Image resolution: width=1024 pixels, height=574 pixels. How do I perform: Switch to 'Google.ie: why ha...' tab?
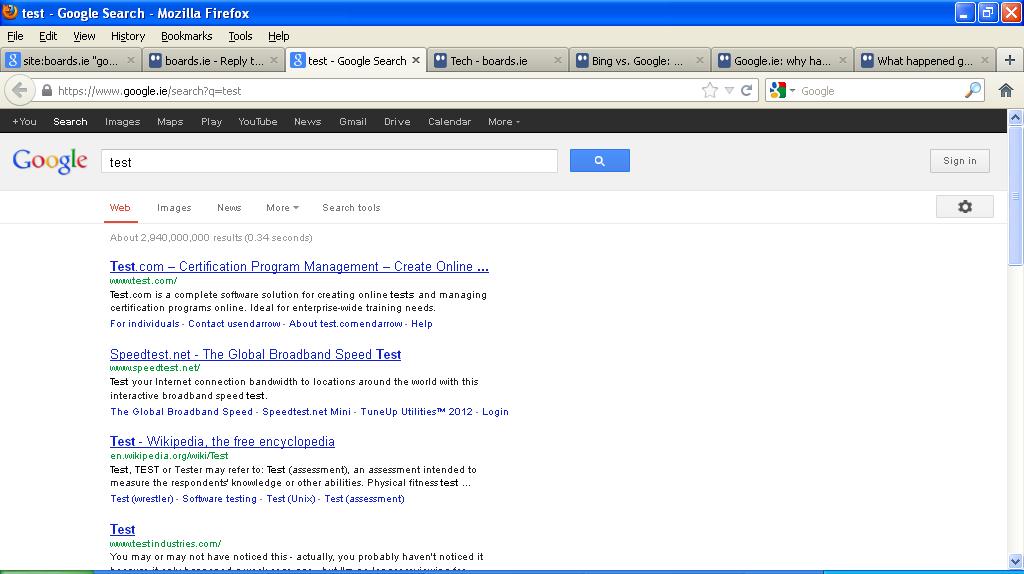tap(782, 61)
